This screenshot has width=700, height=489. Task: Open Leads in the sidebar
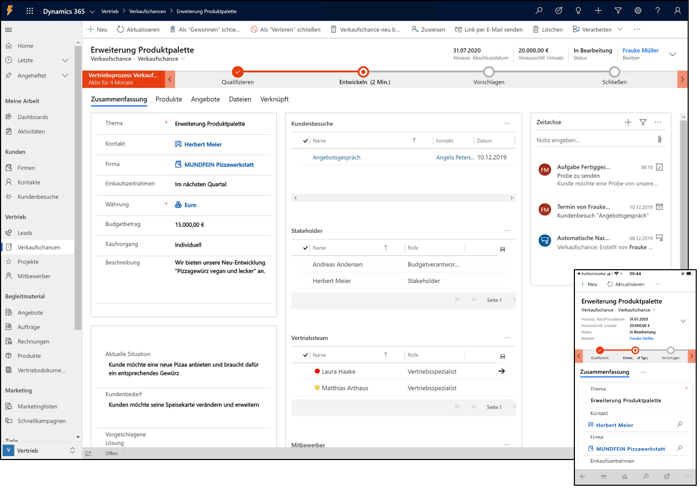point(25,233)
